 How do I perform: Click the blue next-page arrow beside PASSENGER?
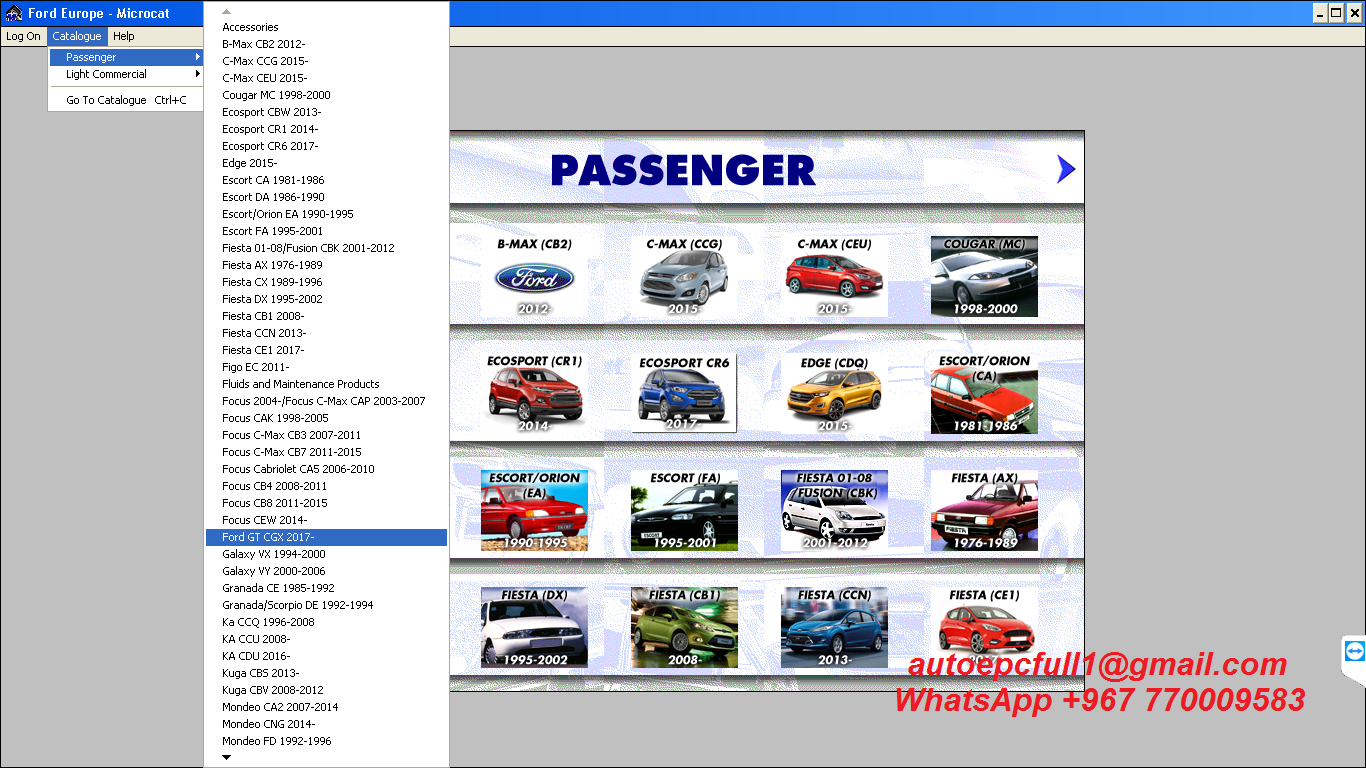tap(1066, 170)
